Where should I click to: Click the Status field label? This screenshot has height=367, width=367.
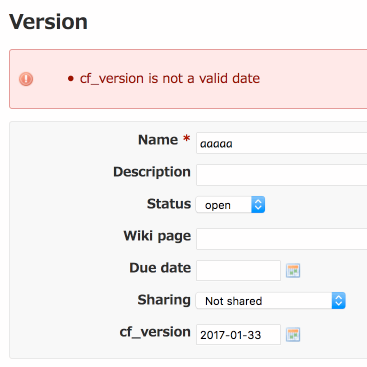point(169,204)
